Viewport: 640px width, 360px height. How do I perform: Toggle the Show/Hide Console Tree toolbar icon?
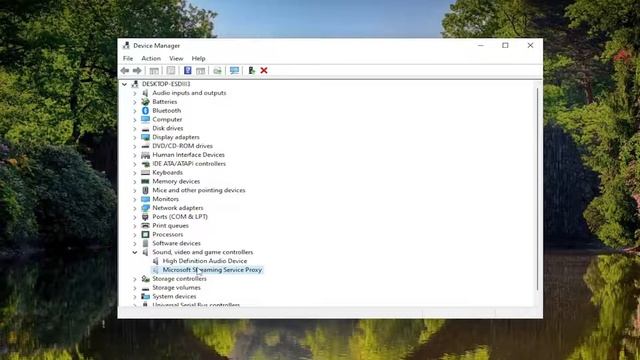(154, 71)
